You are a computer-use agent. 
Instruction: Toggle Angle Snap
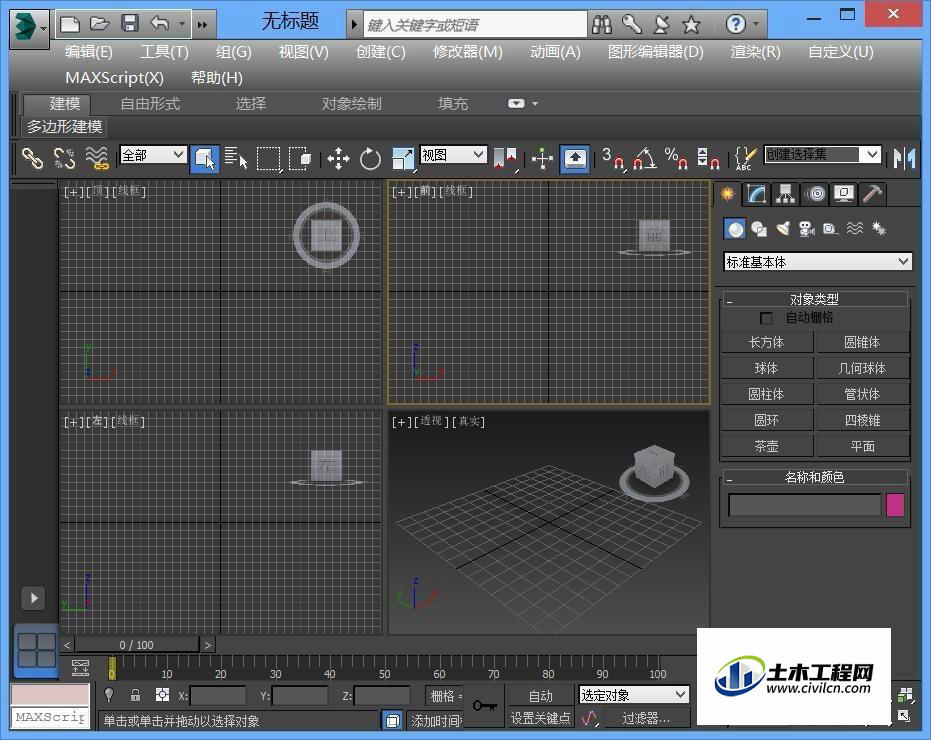click(645, 159)
